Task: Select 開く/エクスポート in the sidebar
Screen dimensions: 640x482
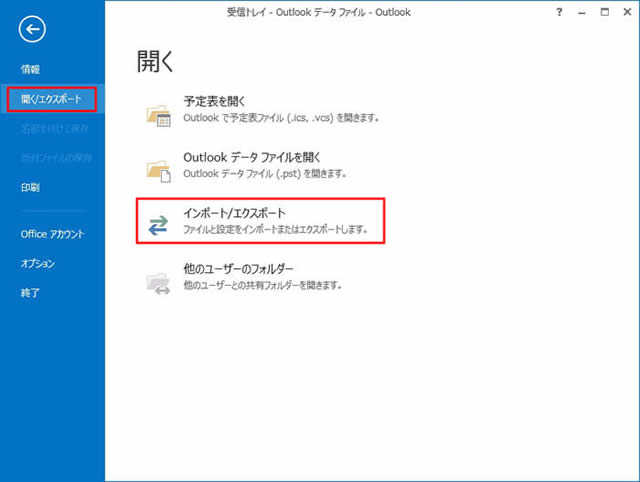Action: tap(51, 99)
